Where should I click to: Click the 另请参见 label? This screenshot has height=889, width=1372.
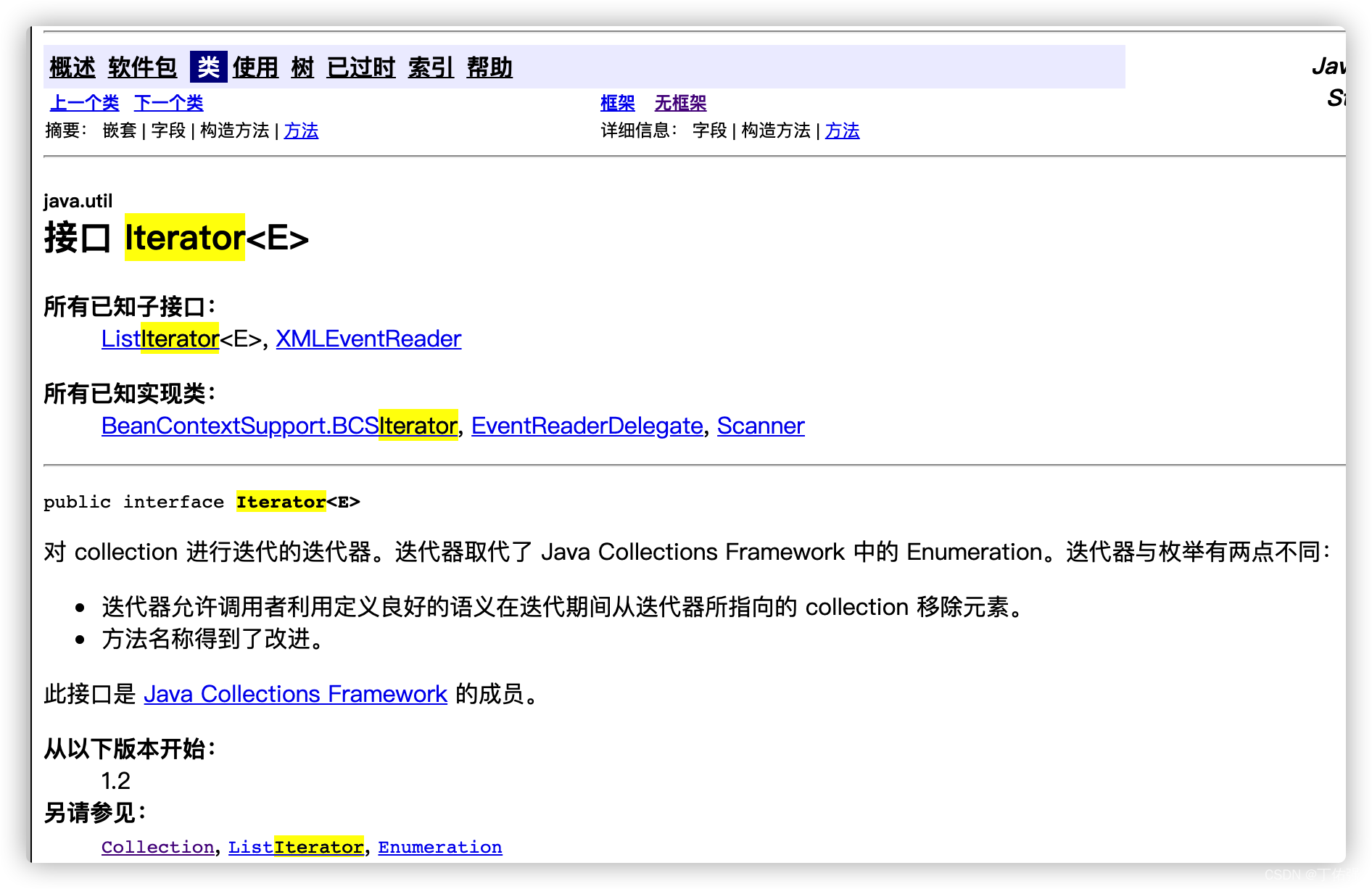tap(96, 813)
